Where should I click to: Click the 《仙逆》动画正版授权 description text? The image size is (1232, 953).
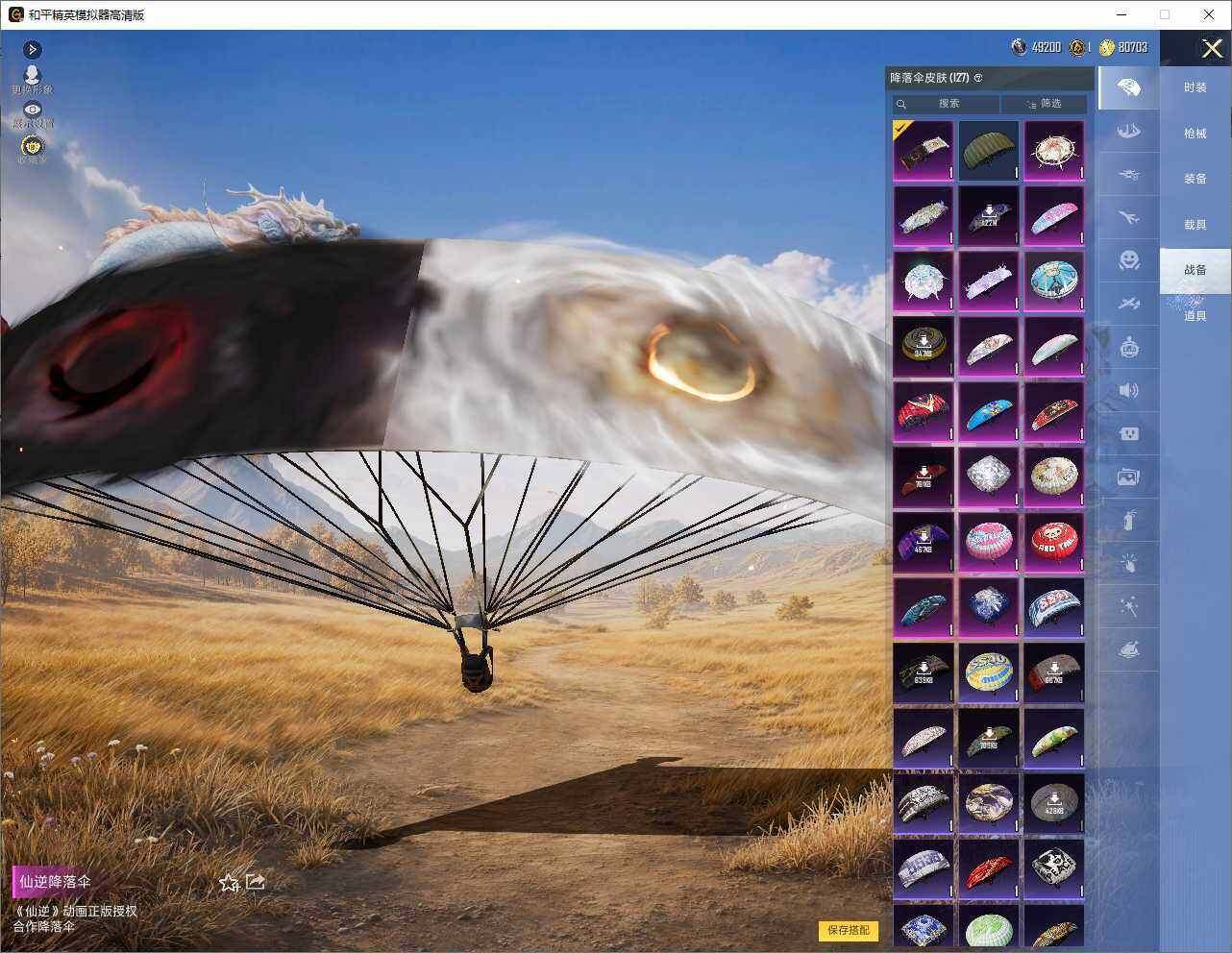point(75,911)
